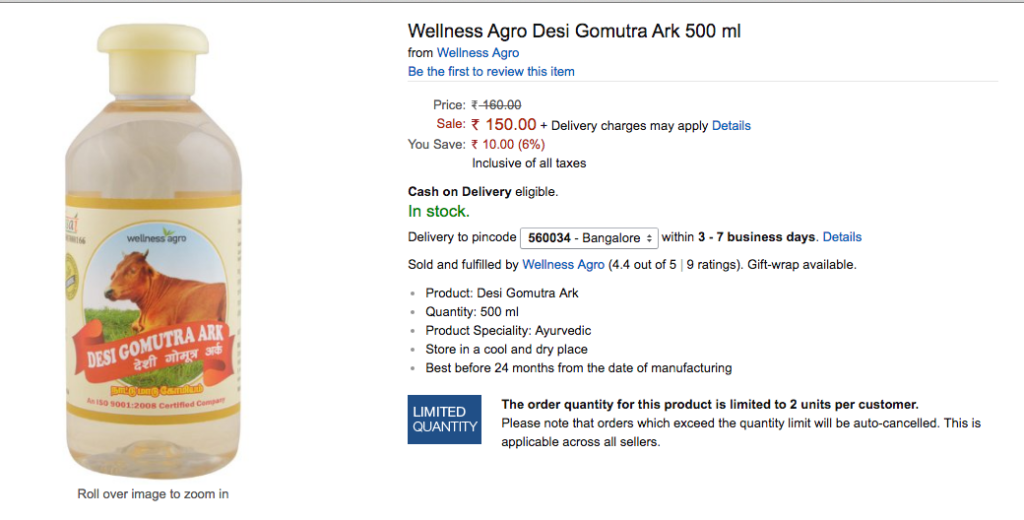Click "Be the first to review this item"

click(x=491, y=71)
